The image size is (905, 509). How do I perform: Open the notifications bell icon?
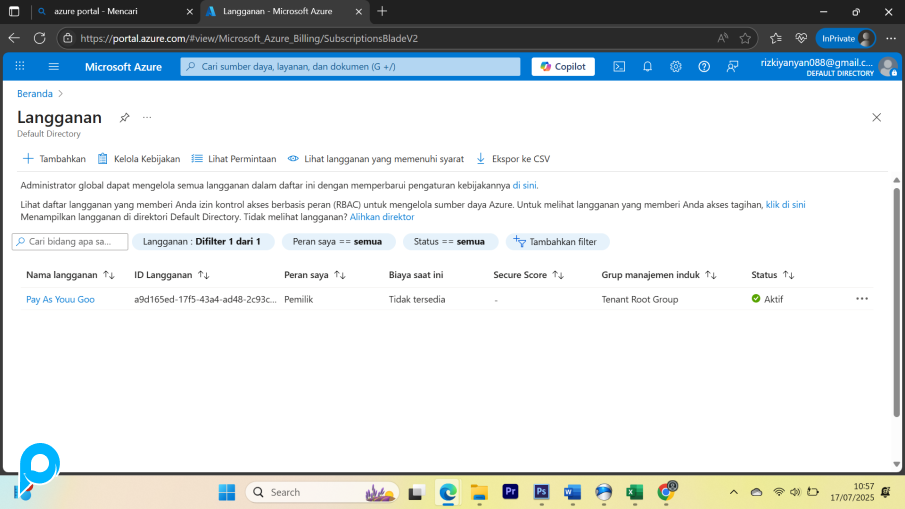[x=647, y=67]
